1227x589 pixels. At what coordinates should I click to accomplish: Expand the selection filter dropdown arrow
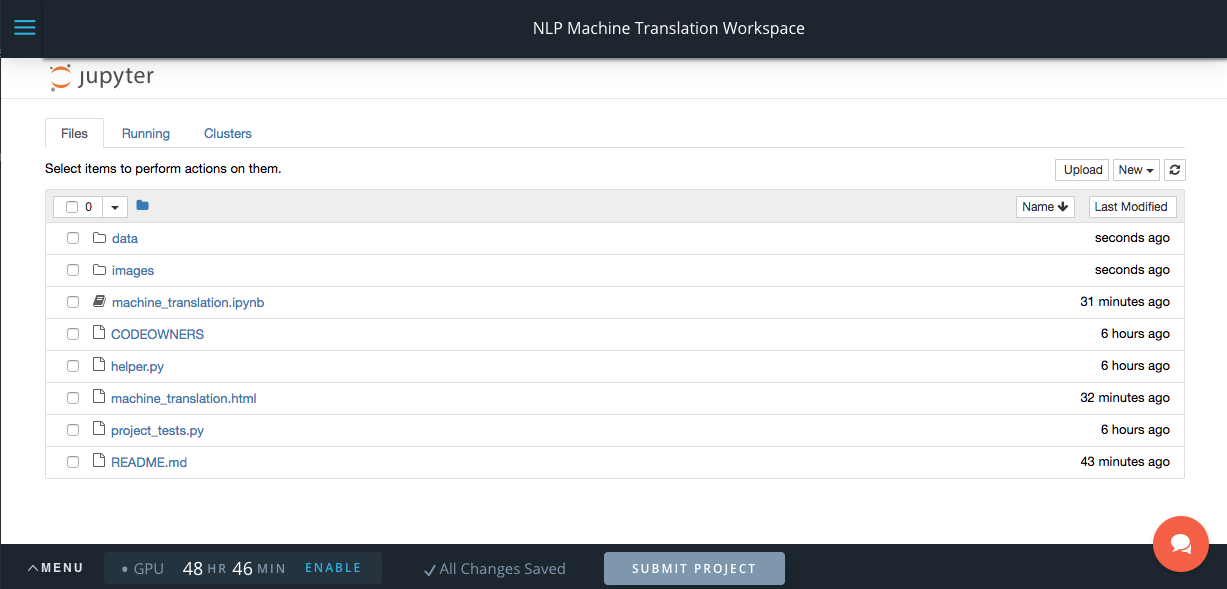[x=114, y=205]
